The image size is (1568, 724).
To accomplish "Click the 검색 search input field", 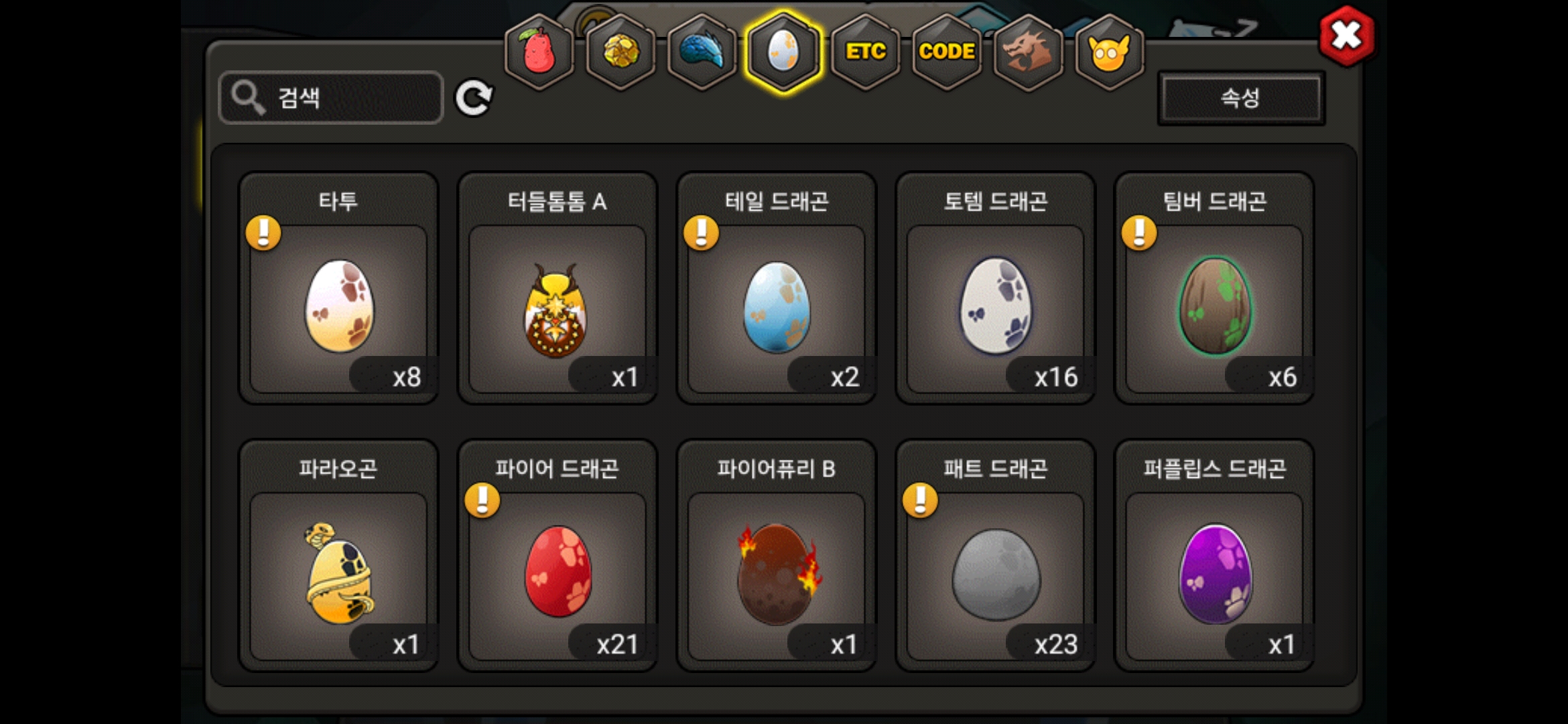I will tap(331, 98).
